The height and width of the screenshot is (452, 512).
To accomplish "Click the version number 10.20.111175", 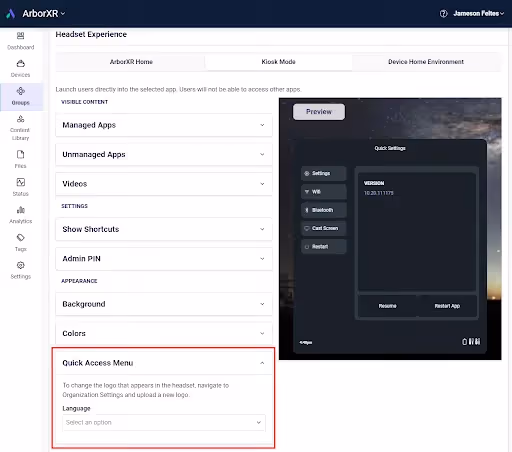I will pos(378,193).
